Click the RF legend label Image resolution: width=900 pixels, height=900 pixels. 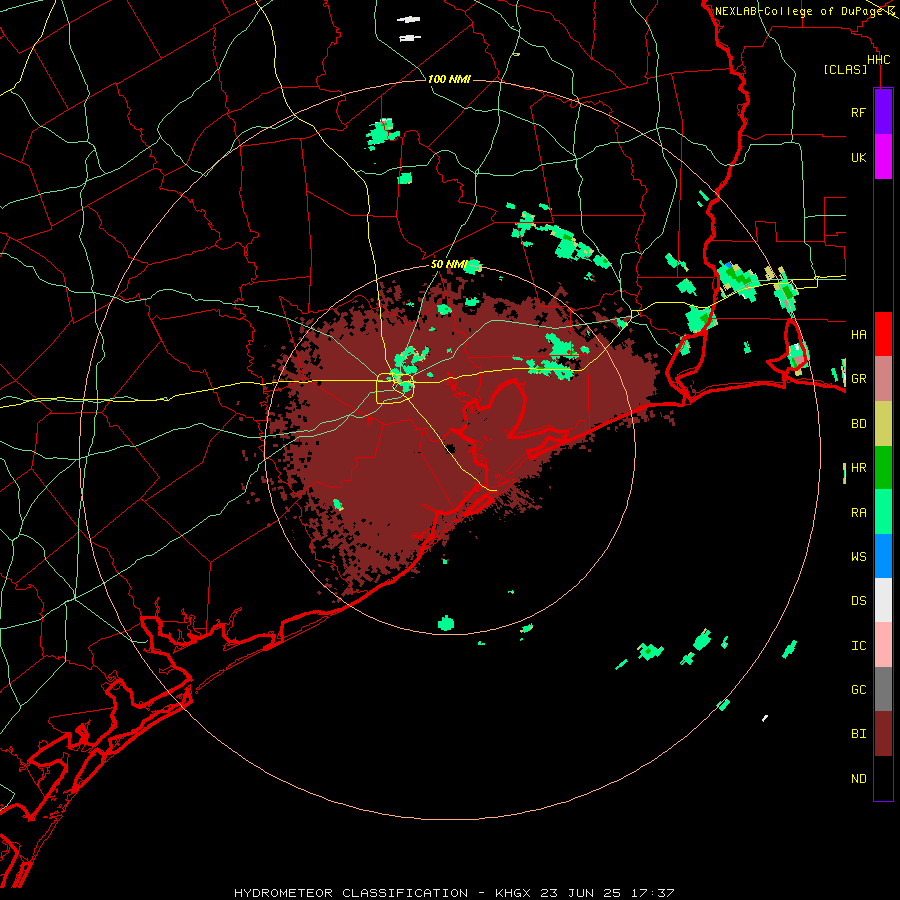point(858,112)
